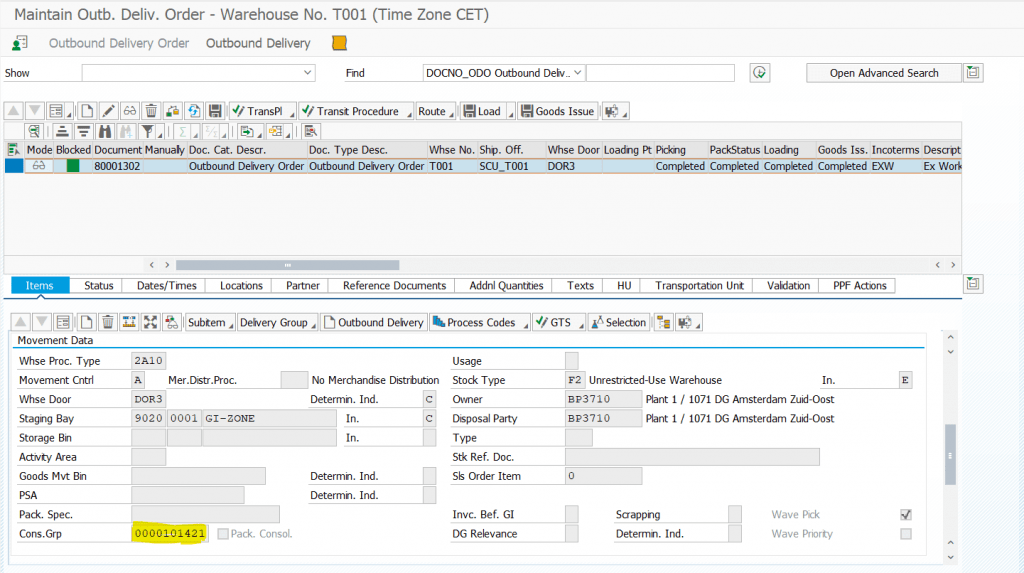Toggle the Pack. Consol. checkbox

[x=223, y=534]
